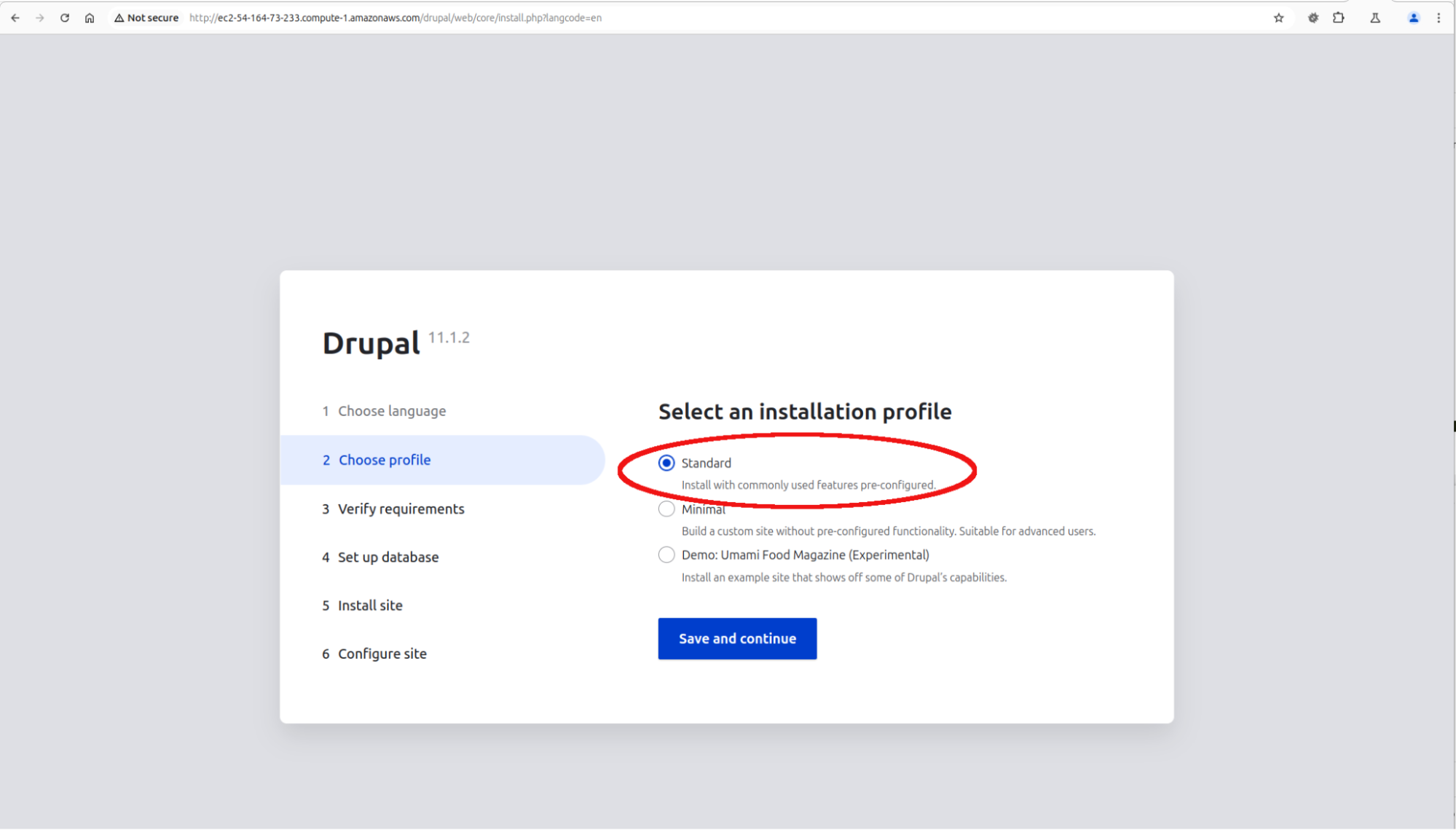Screen dimensions: 1456x830
Task: Go back using the browser back arrow
Action: (15, 18)
